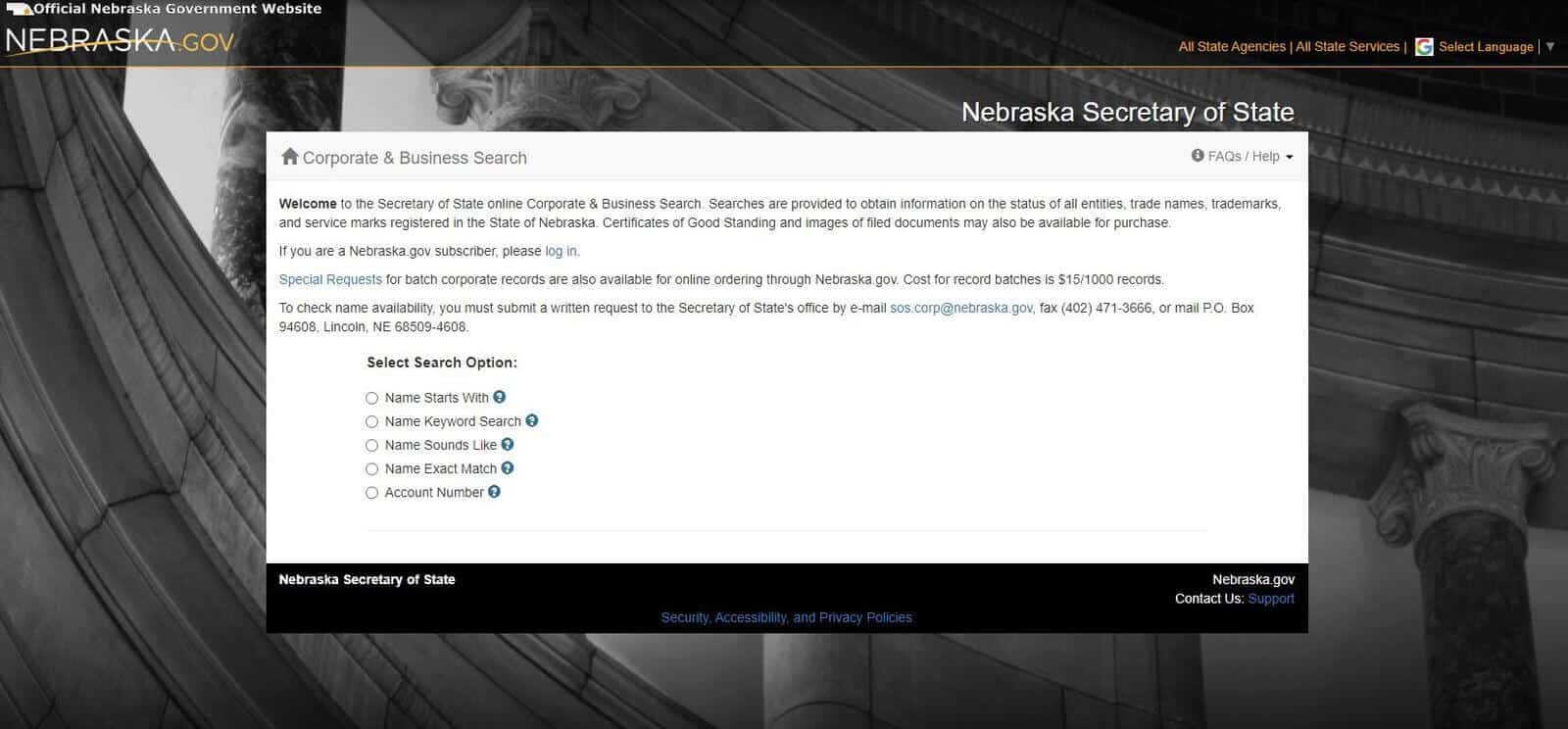Image resolution: width=1568 pixels, height=729 pixels.
Task: Click the dropdown arrow next to Select Language
Action: pyautogui.click(x=1550, y=47)
